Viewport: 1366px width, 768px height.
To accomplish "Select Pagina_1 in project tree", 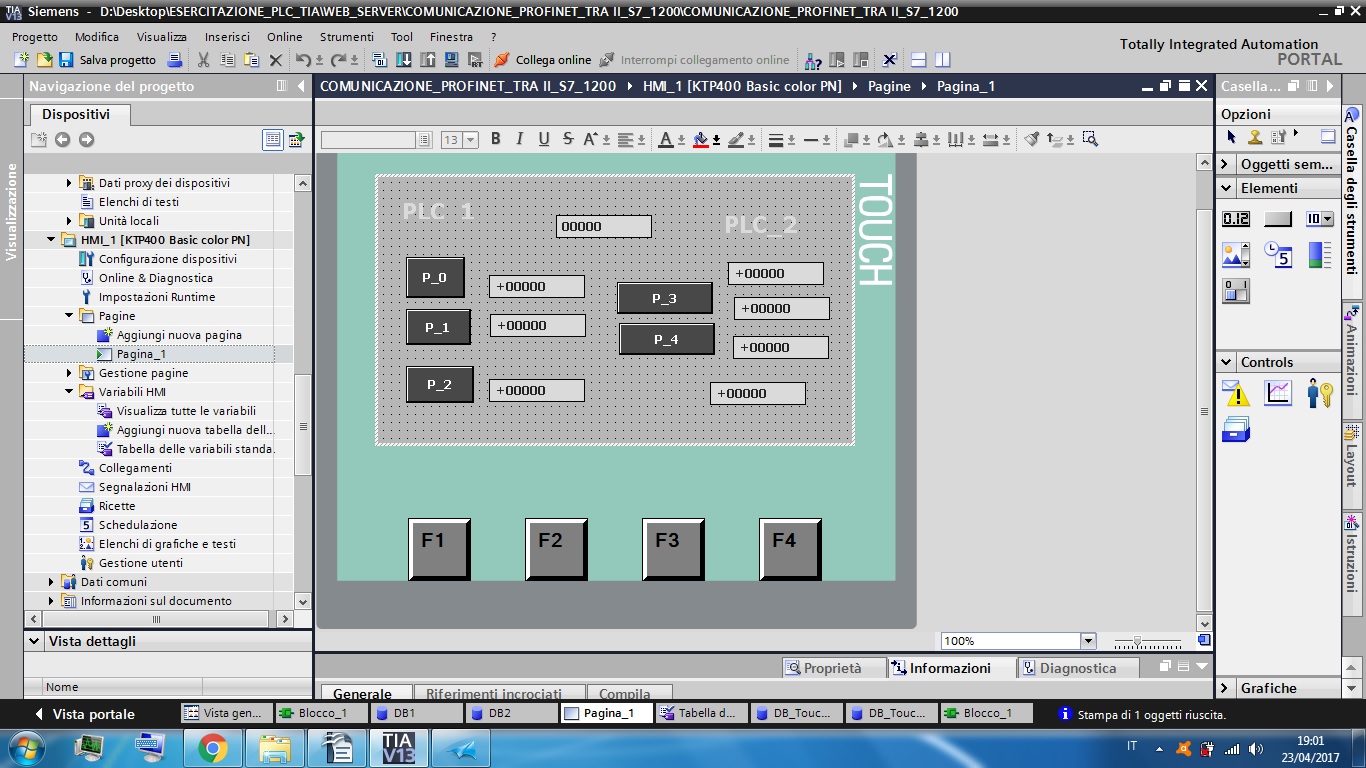I will (x=141, y=354).
